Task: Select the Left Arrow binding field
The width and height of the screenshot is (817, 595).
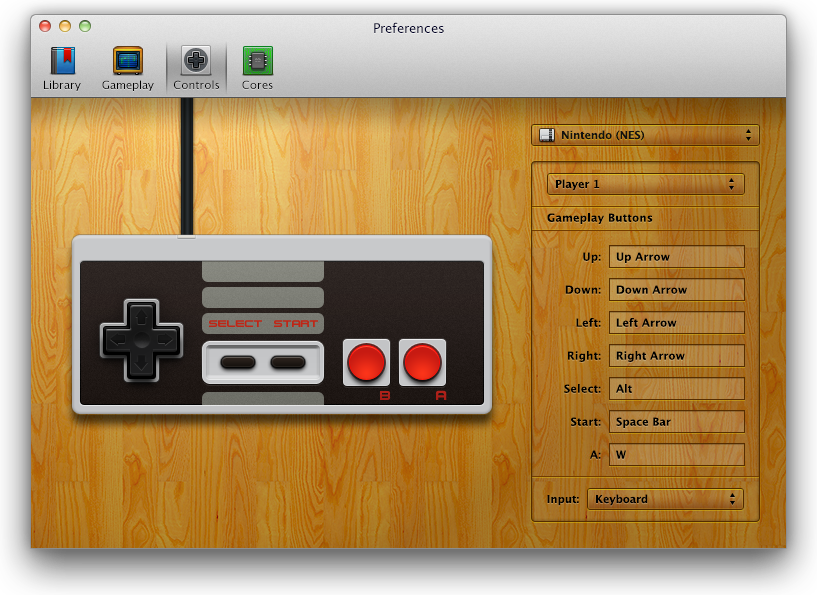Action: 676,322
